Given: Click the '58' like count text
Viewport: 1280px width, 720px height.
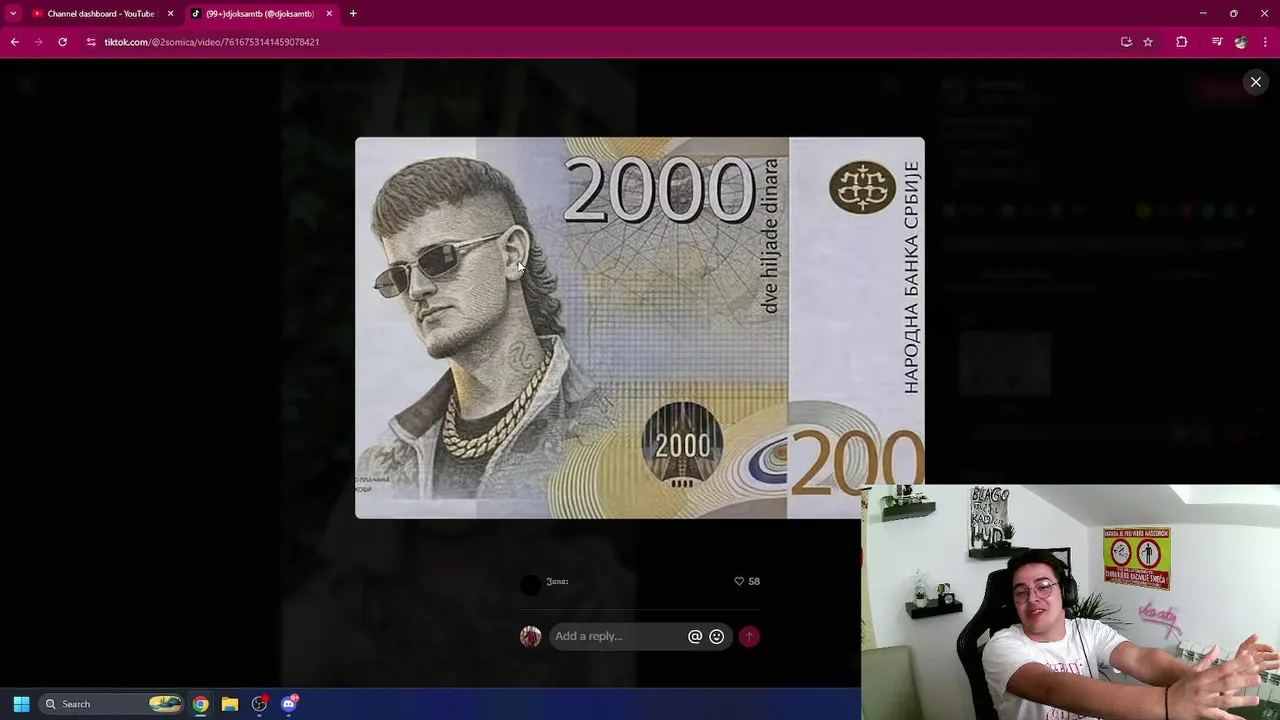Looking at the screenshot, I should (754, 581).
